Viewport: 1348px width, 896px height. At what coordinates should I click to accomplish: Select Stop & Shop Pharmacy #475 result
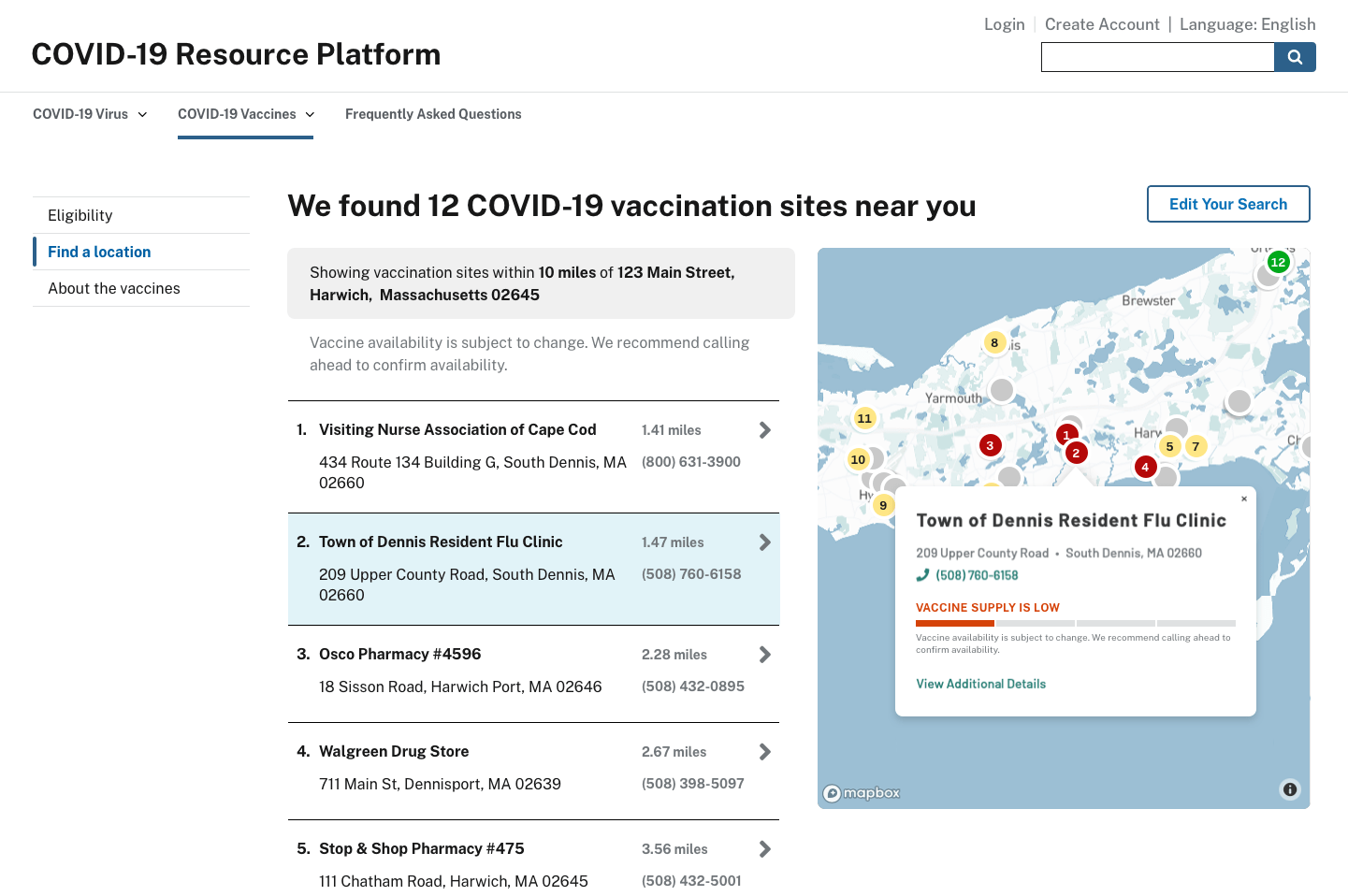tap(421, 848)
